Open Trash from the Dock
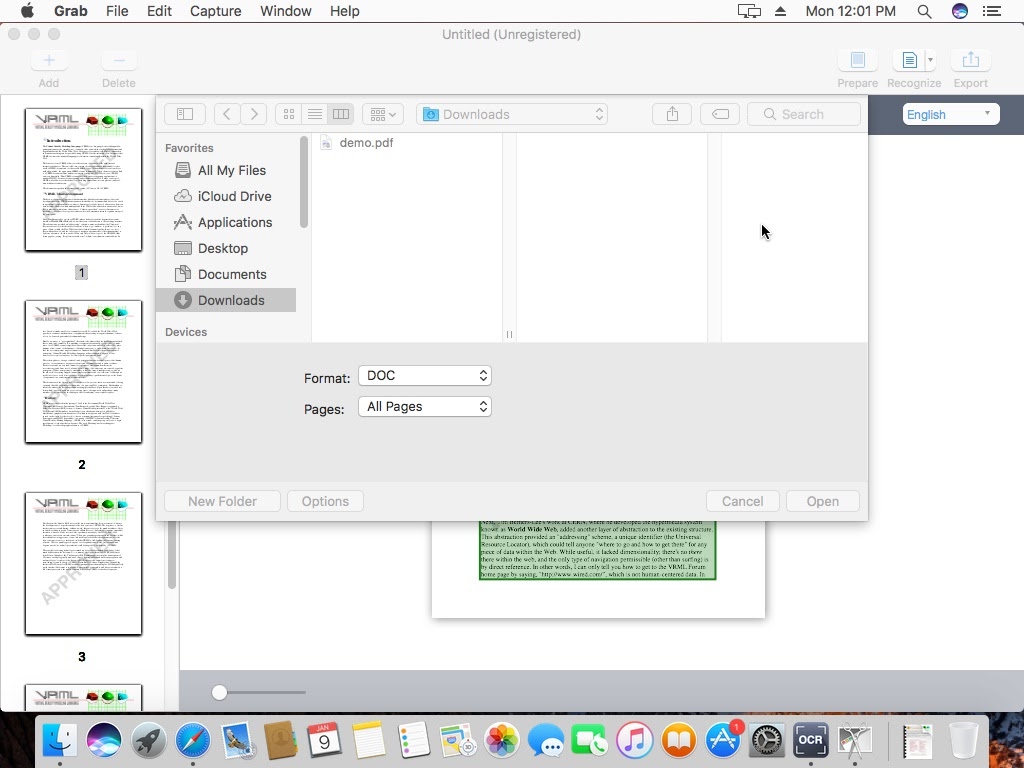 click(963, 740)
